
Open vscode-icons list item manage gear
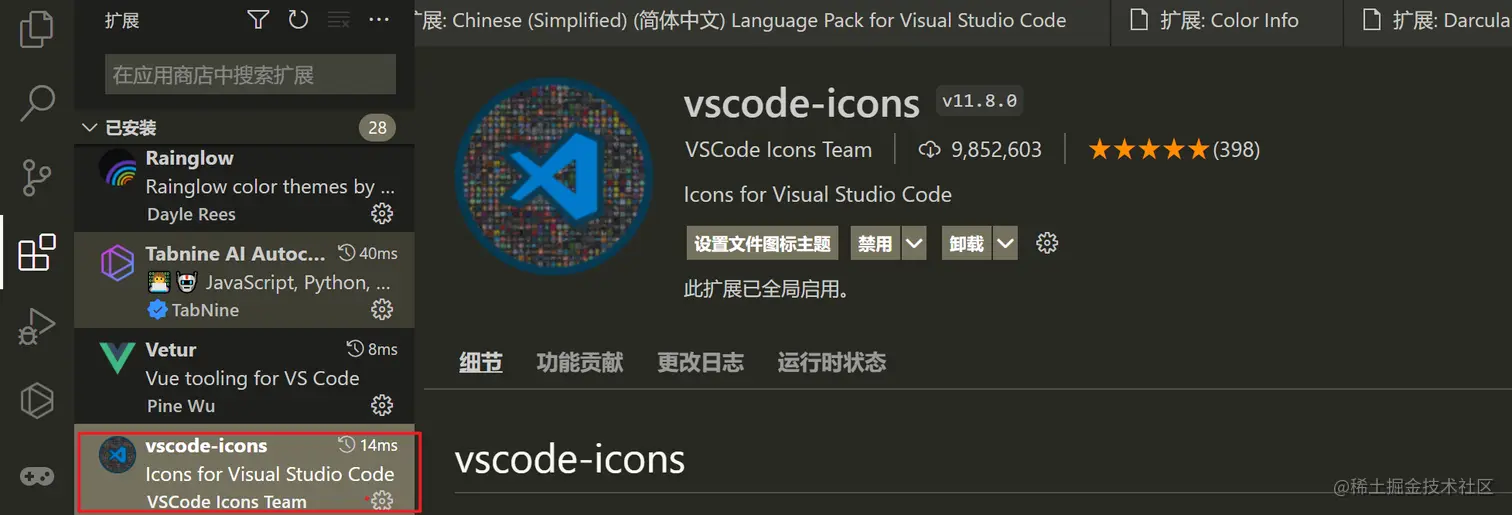click(x=382, y=501)
